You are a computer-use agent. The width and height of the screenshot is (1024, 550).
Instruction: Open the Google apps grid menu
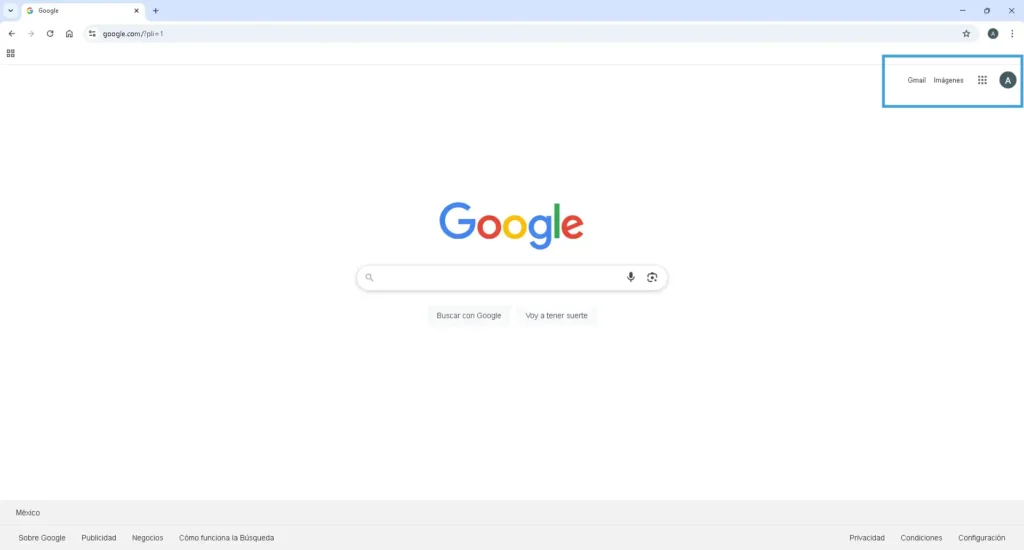click(x=982, y=80)
